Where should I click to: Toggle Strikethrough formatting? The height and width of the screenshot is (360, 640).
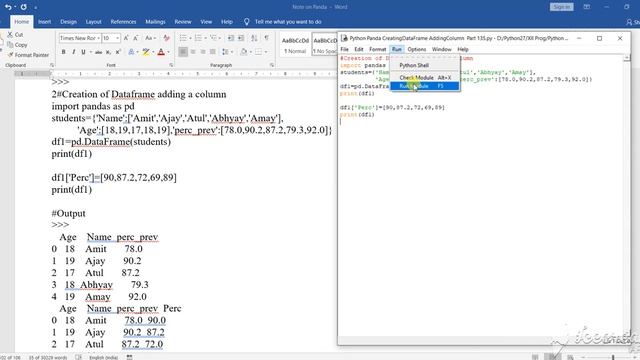pos(98,52)
